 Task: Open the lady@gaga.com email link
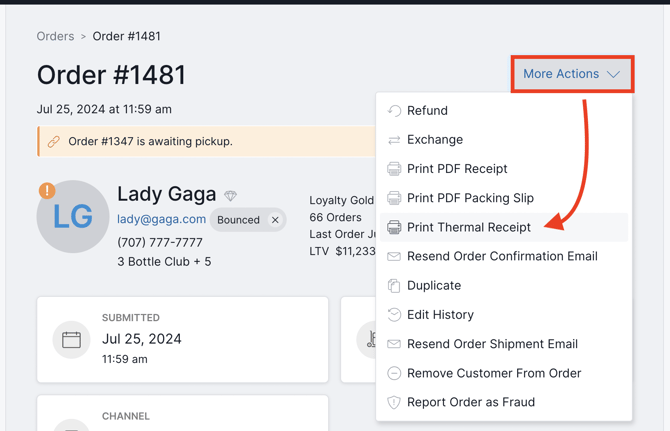point(162,219)
